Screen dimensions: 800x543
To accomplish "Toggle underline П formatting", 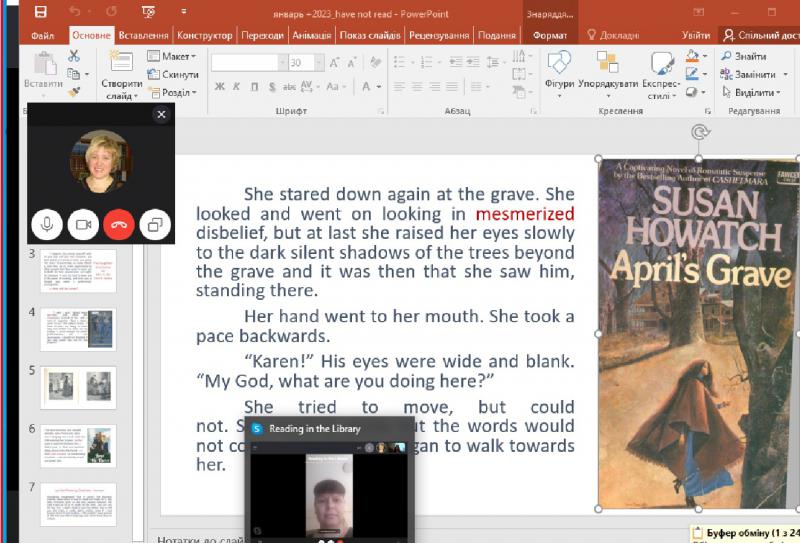I will click(254, 86).
